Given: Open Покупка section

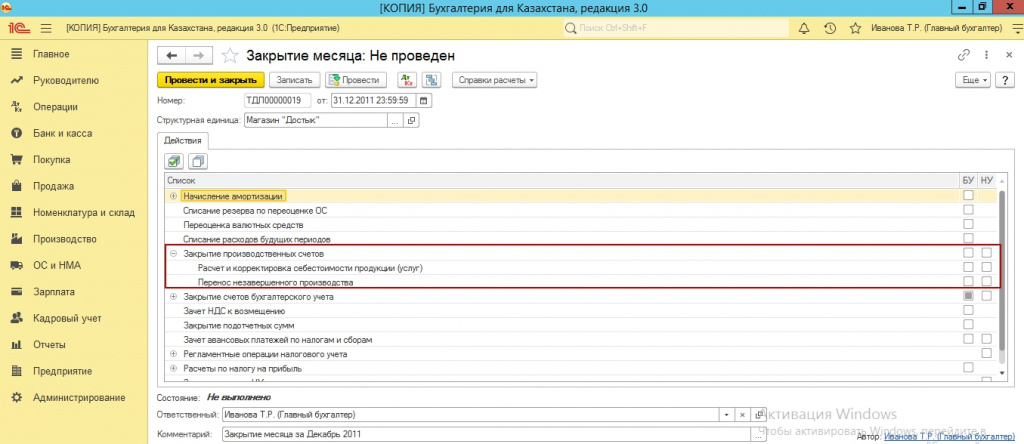Looking at the screenshot, I should [52, 160].
